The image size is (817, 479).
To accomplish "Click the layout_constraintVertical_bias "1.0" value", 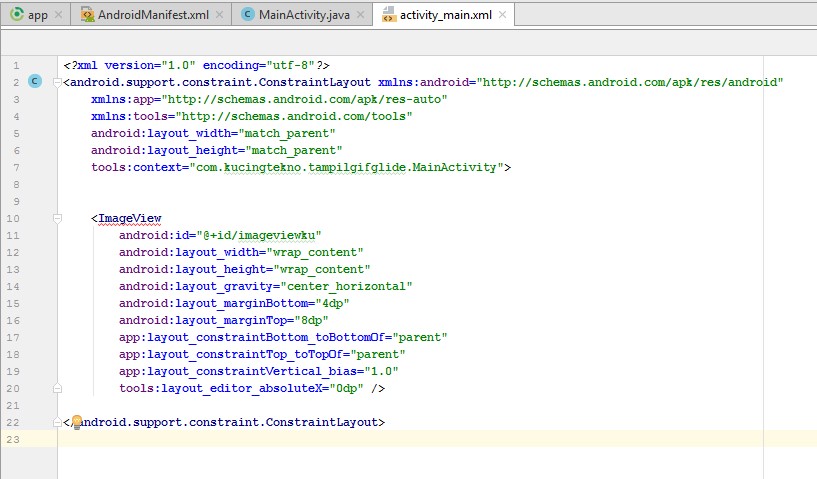I will 381,371.
